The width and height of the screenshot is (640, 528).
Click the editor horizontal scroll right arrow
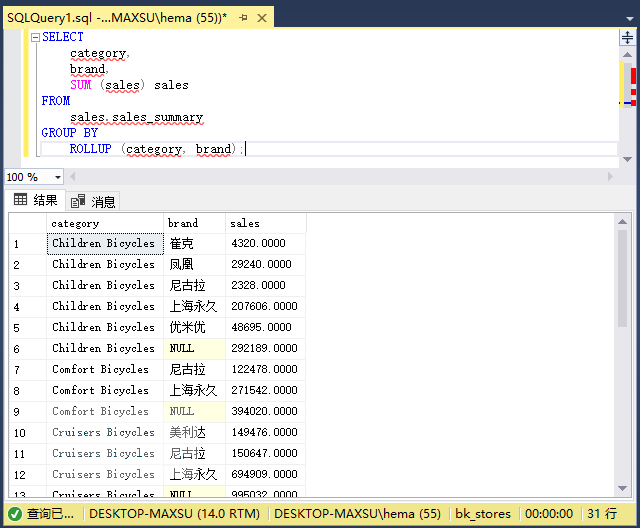point(610,177)
